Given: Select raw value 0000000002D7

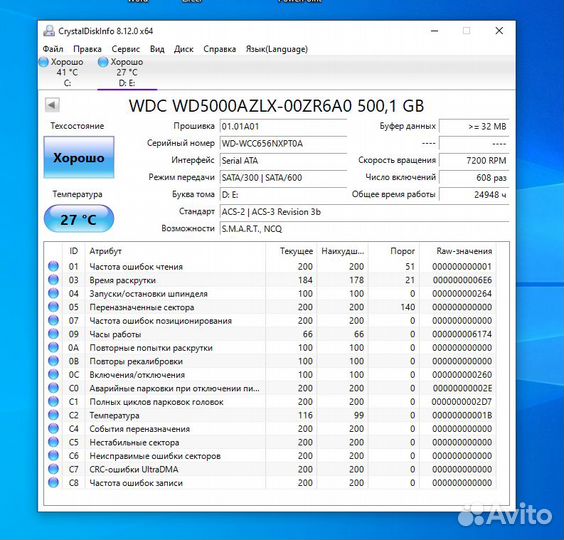Looking at the screenshot, I should tap(461, 402).
